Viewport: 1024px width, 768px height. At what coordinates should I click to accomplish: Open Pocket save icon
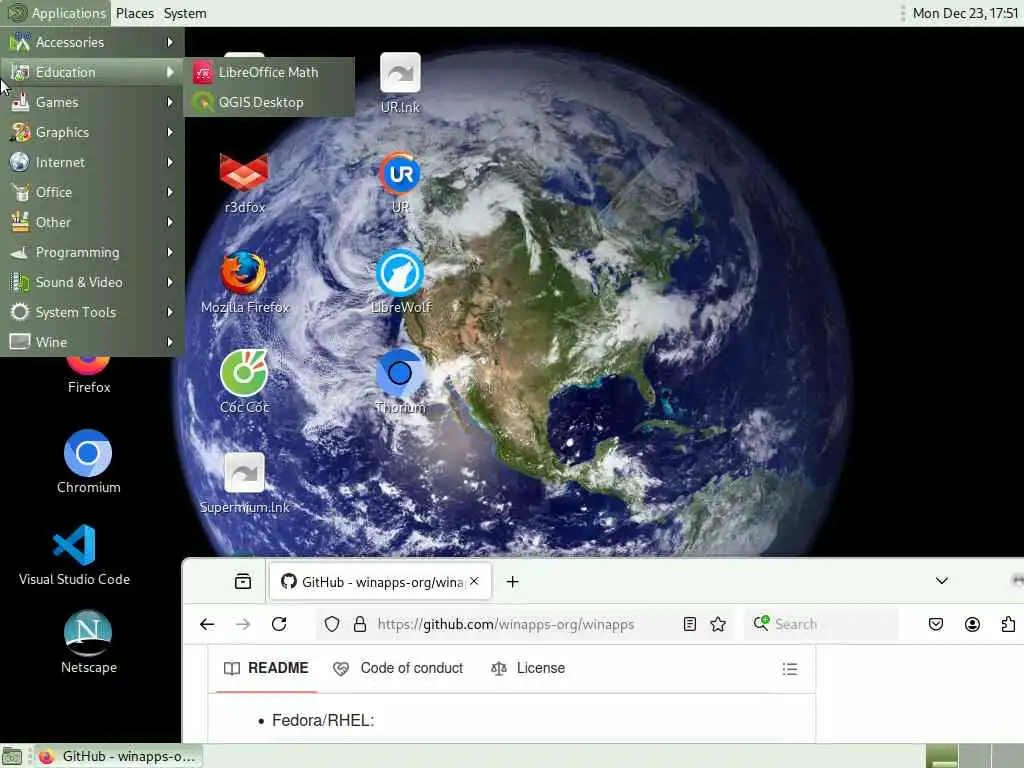[x=936, y=624]
